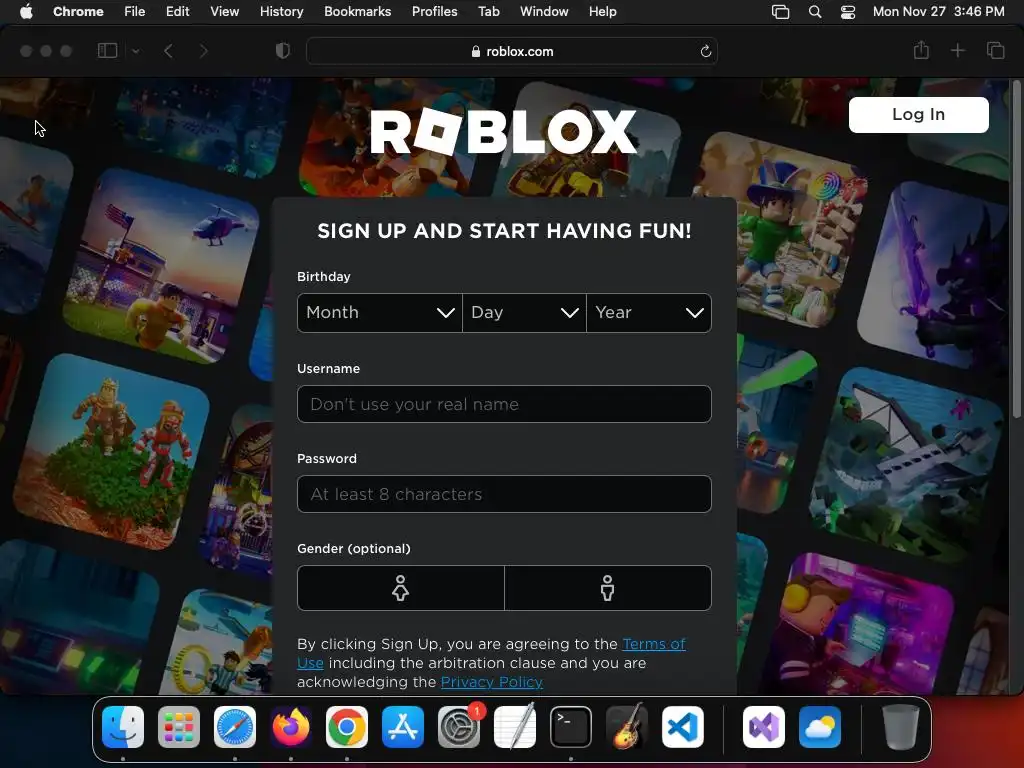Reload the roblox.com page

705,51
